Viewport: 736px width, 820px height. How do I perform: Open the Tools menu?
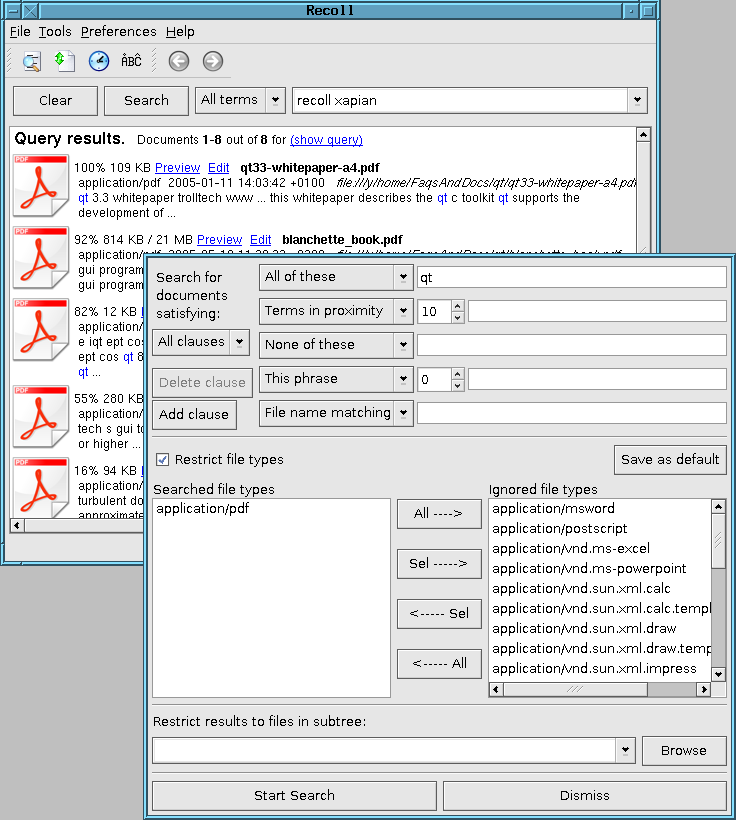55,32
